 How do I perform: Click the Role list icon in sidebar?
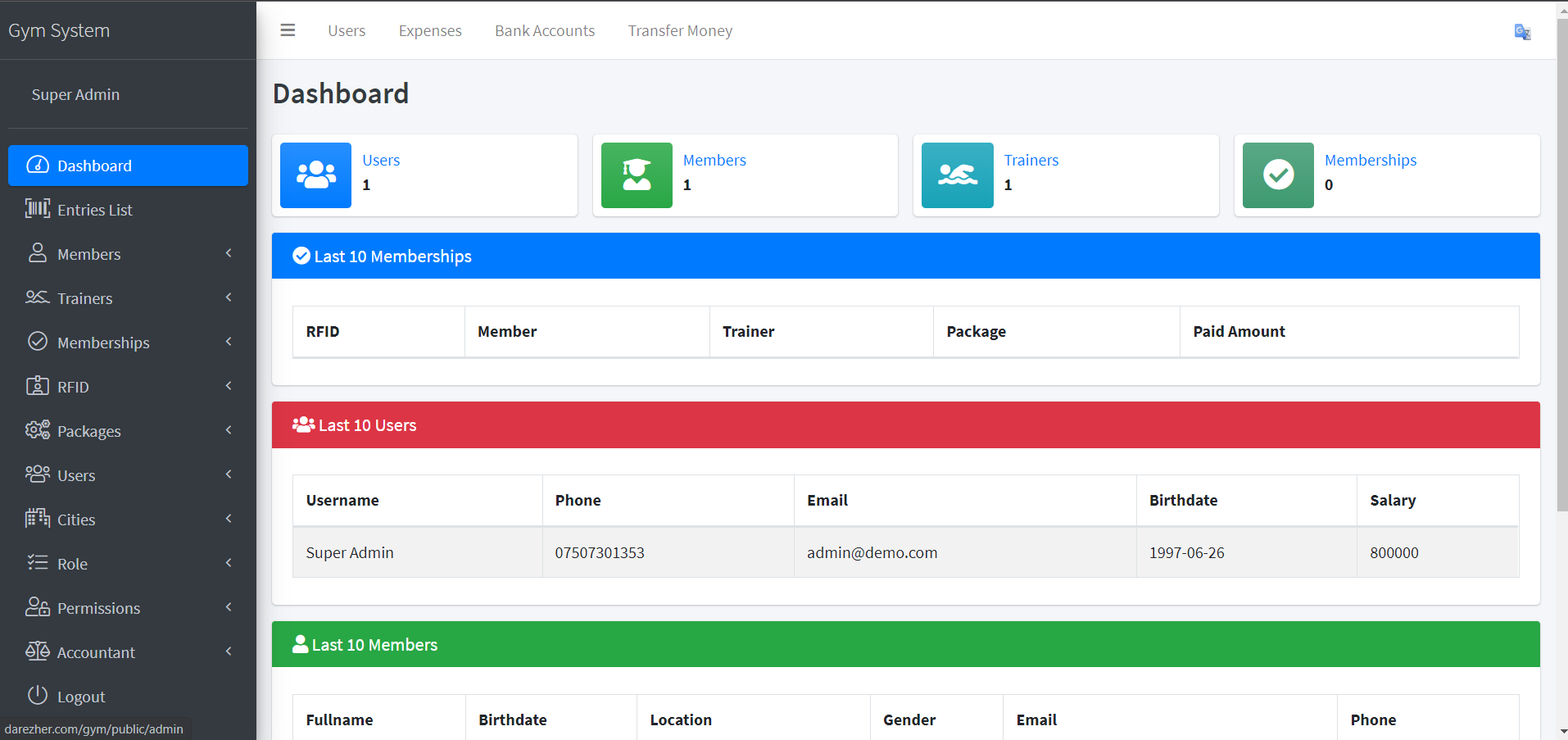click(x=38, y=562)
